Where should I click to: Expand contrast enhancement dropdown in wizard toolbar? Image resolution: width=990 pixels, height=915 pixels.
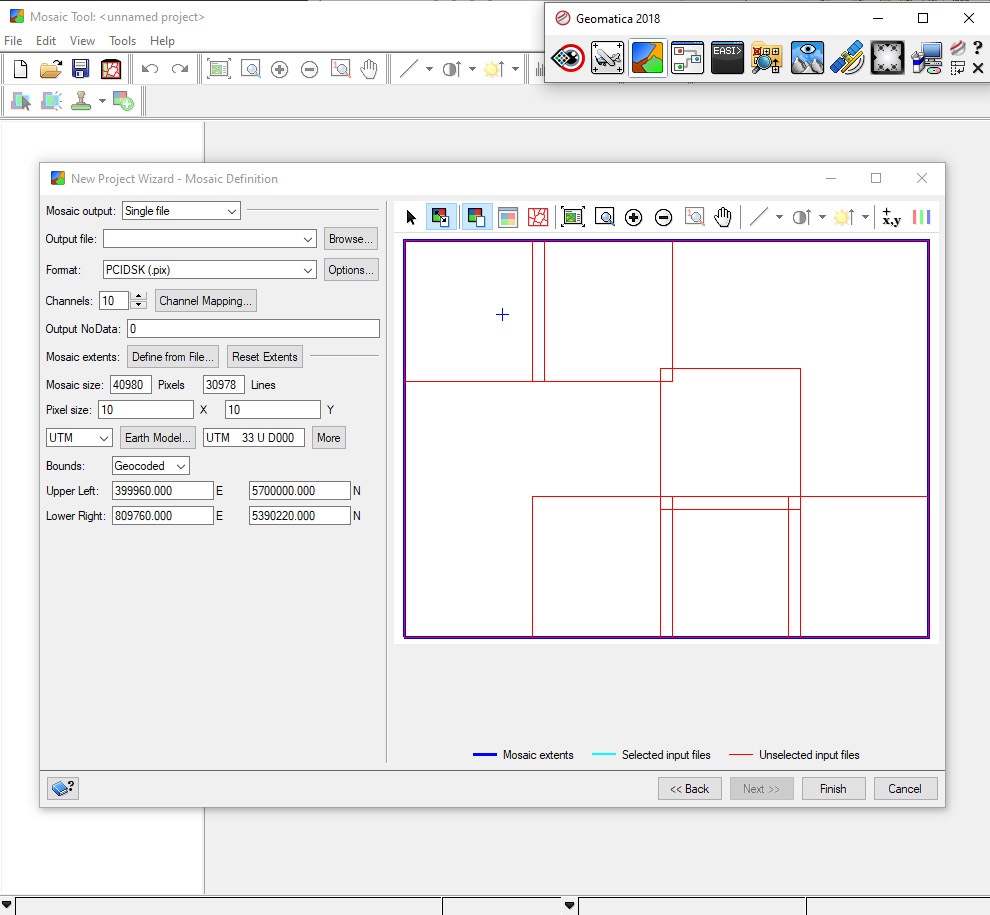[822, 217]
